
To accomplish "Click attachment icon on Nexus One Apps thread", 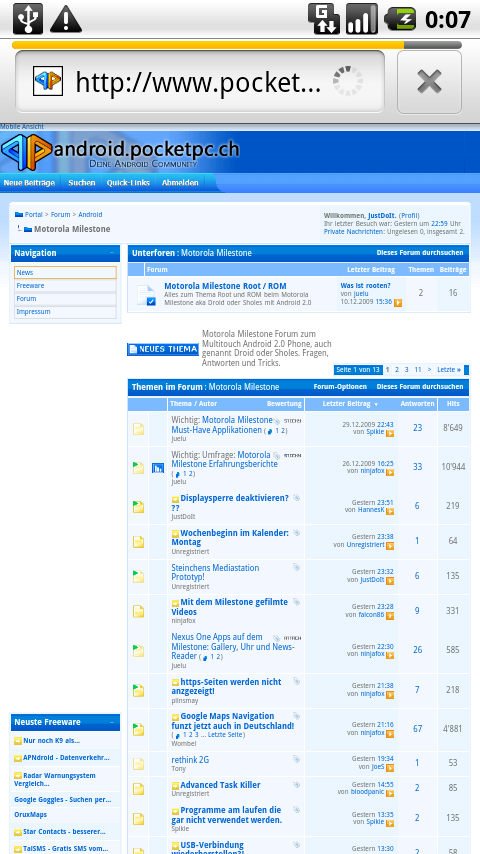I will pos(277,638).
